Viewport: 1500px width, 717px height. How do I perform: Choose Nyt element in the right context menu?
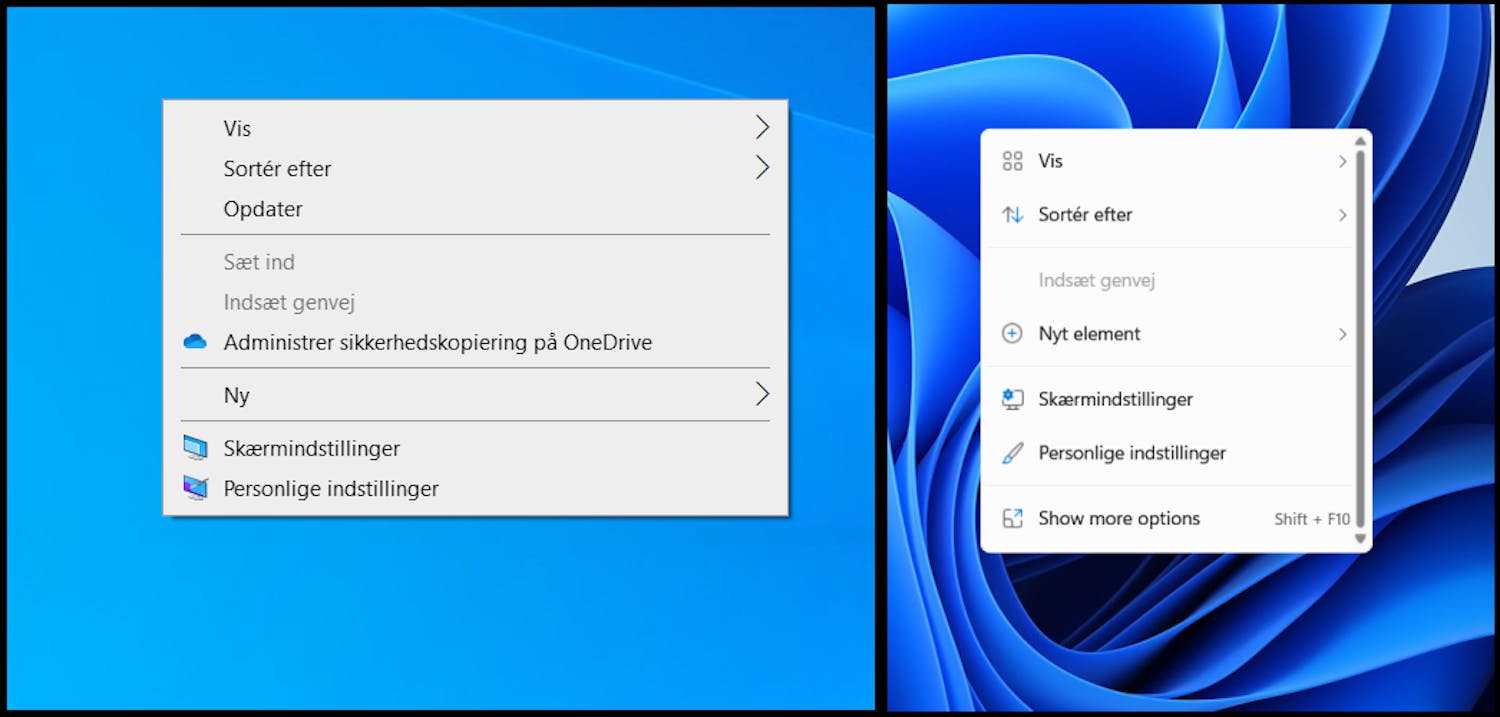tap(1090, 333)
